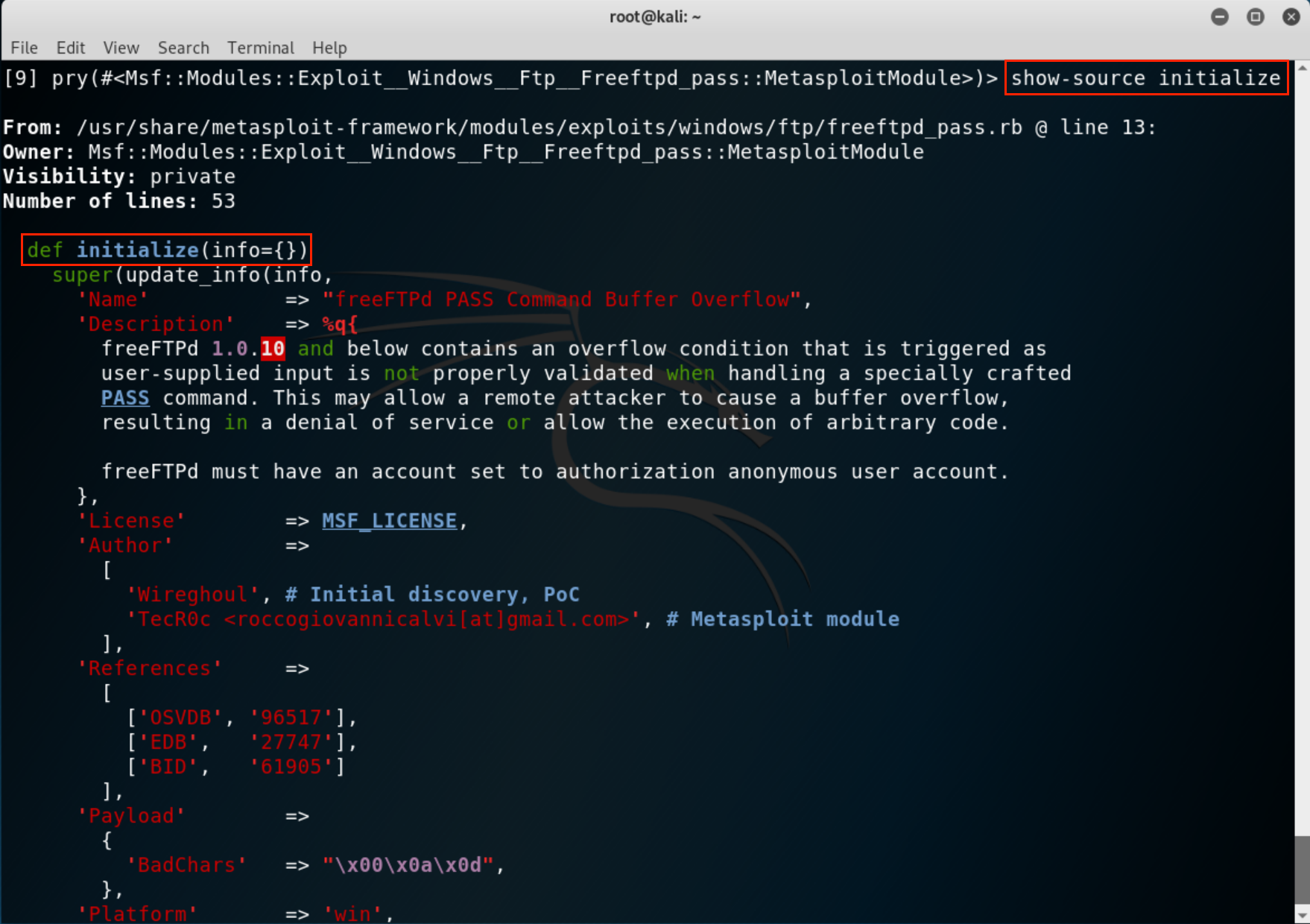
Task: Click the 'Name' key
Action: pyautogui.click(x=113, y=299)
